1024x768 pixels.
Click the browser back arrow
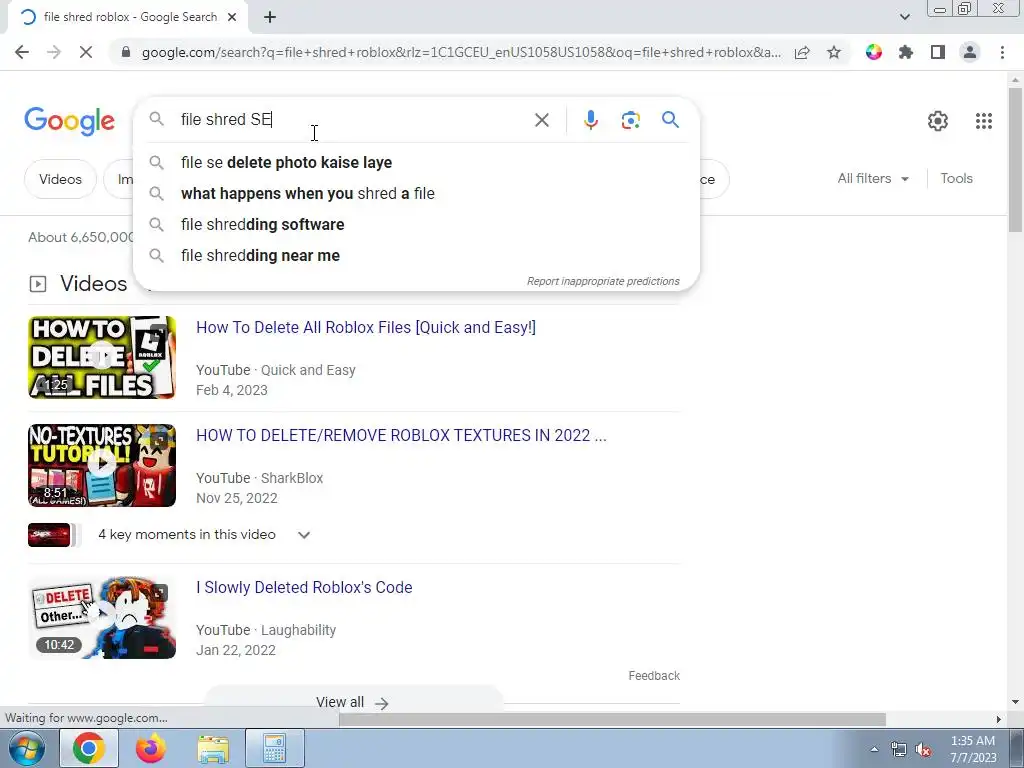point(22,52)
